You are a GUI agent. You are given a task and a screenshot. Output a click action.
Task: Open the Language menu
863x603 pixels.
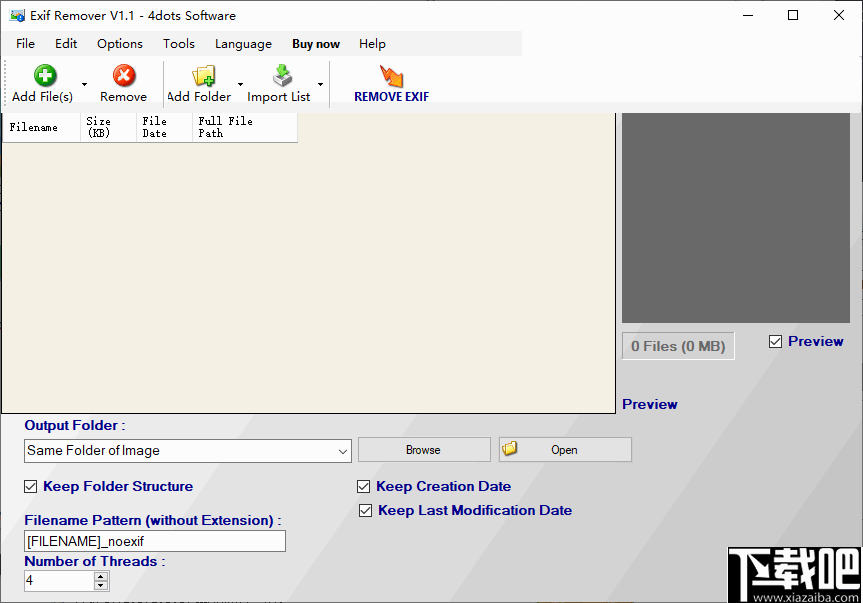243,43
